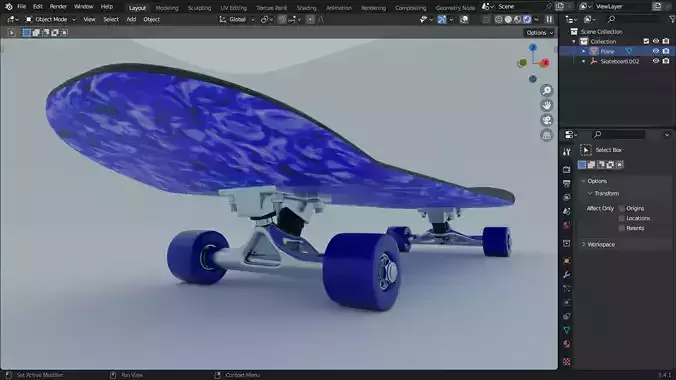Image resolution: width=676 pixels, height=380 pixels.
Task: Switch to Shading workspace tab
Action: point(306,8)
